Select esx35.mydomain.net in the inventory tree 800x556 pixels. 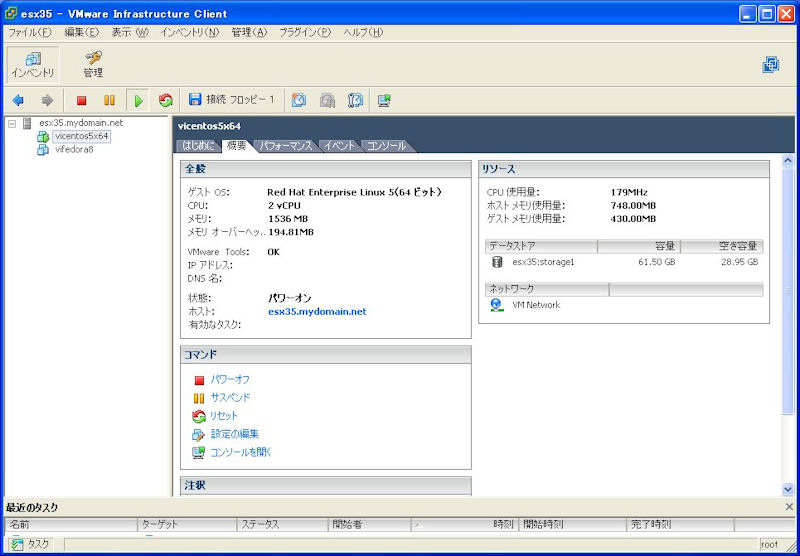coord(81,123)
